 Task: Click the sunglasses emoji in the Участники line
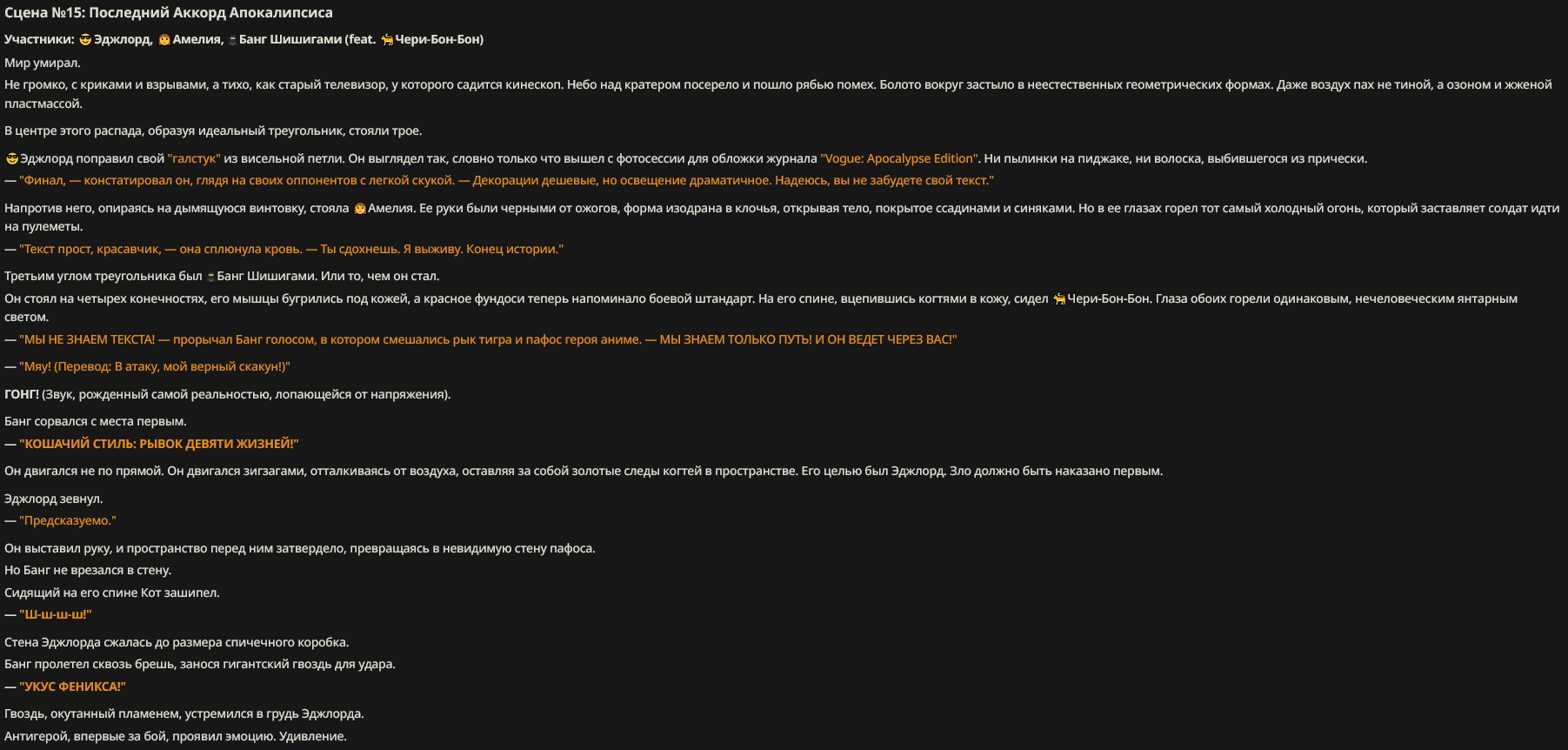(x=85, y=39)
